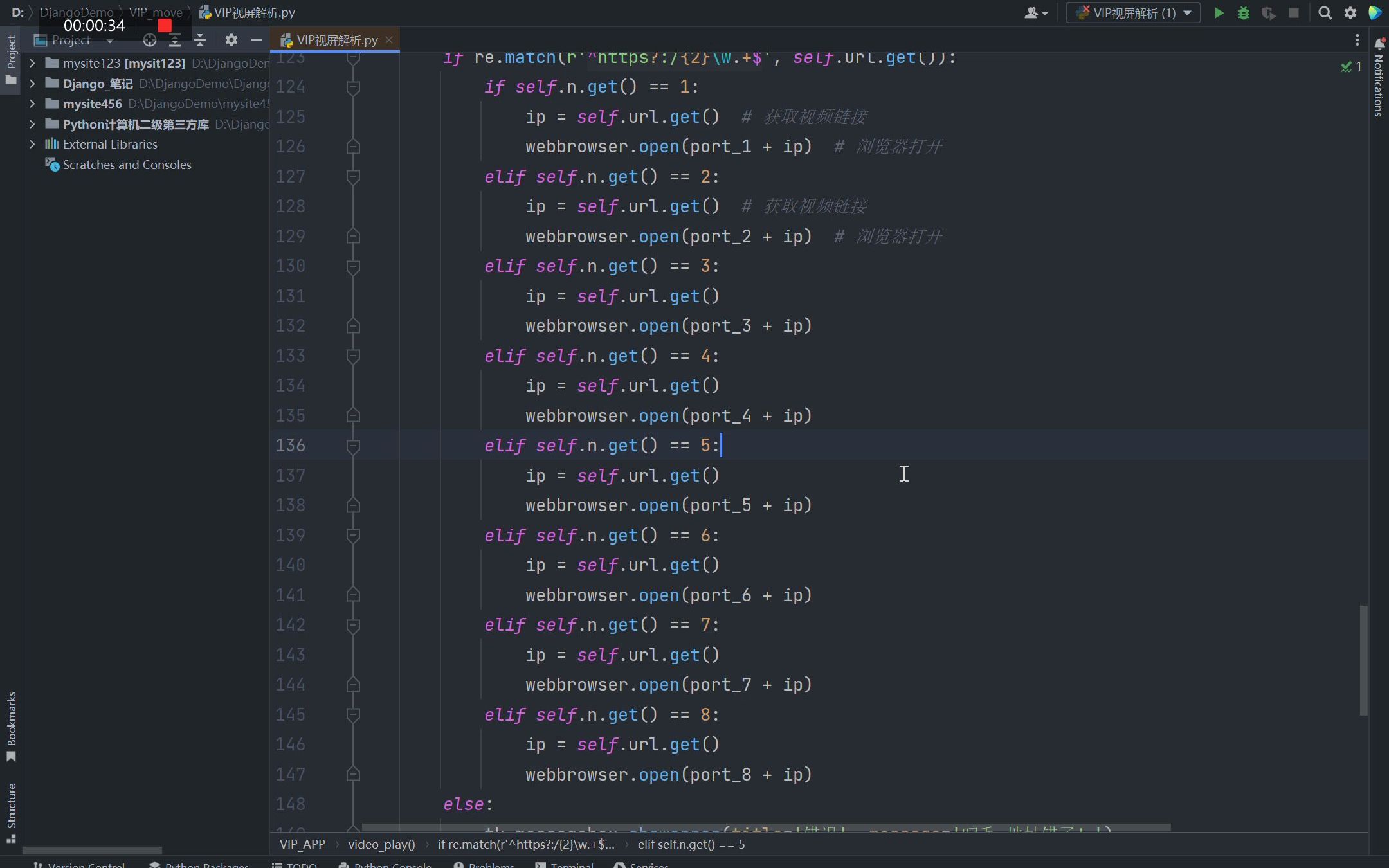Image resolution: width=1389 pixels, height=868 pixels.
Task: Click the editor horizontal scrollbar
Action: click(766, 827)
